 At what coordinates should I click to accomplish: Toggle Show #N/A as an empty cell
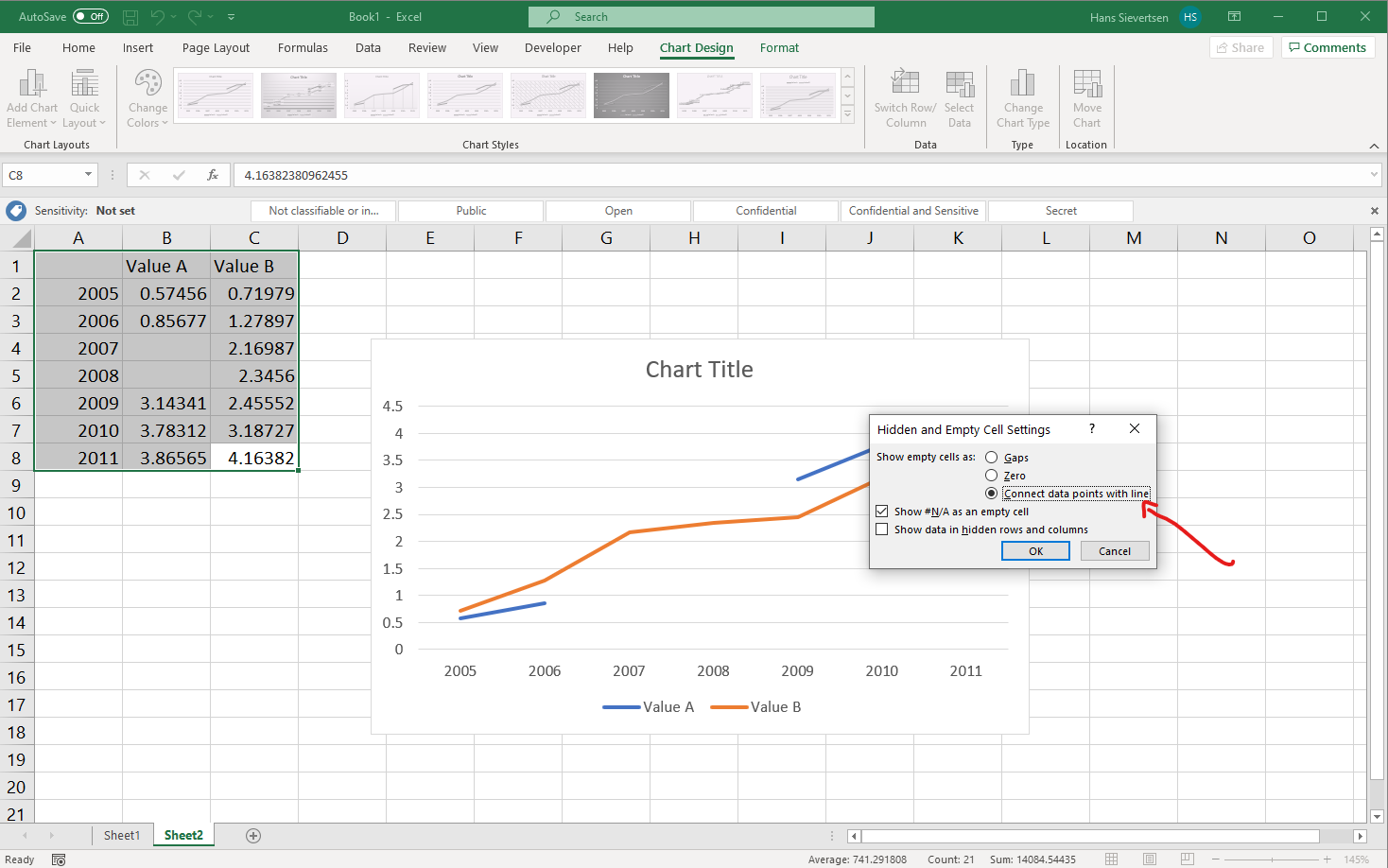882,512
